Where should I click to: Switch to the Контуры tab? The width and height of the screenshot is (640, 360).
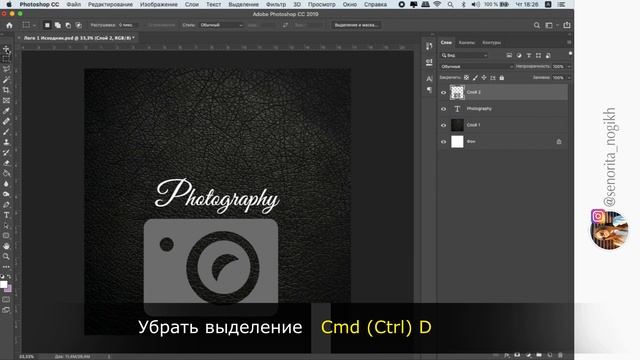pyautogui.click(x=491, y=42)
